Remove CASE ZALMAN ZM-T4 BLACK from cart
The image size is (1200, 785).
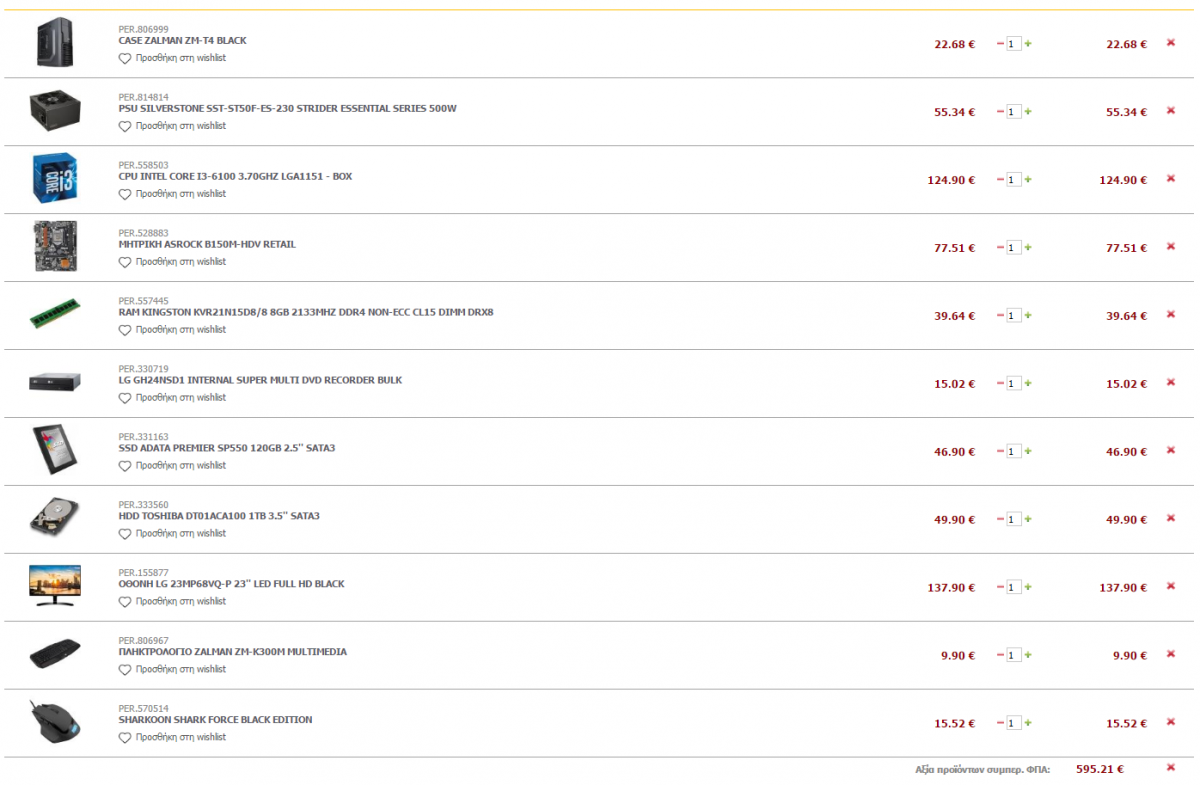pyautogui.click(x=1171, y=43)
